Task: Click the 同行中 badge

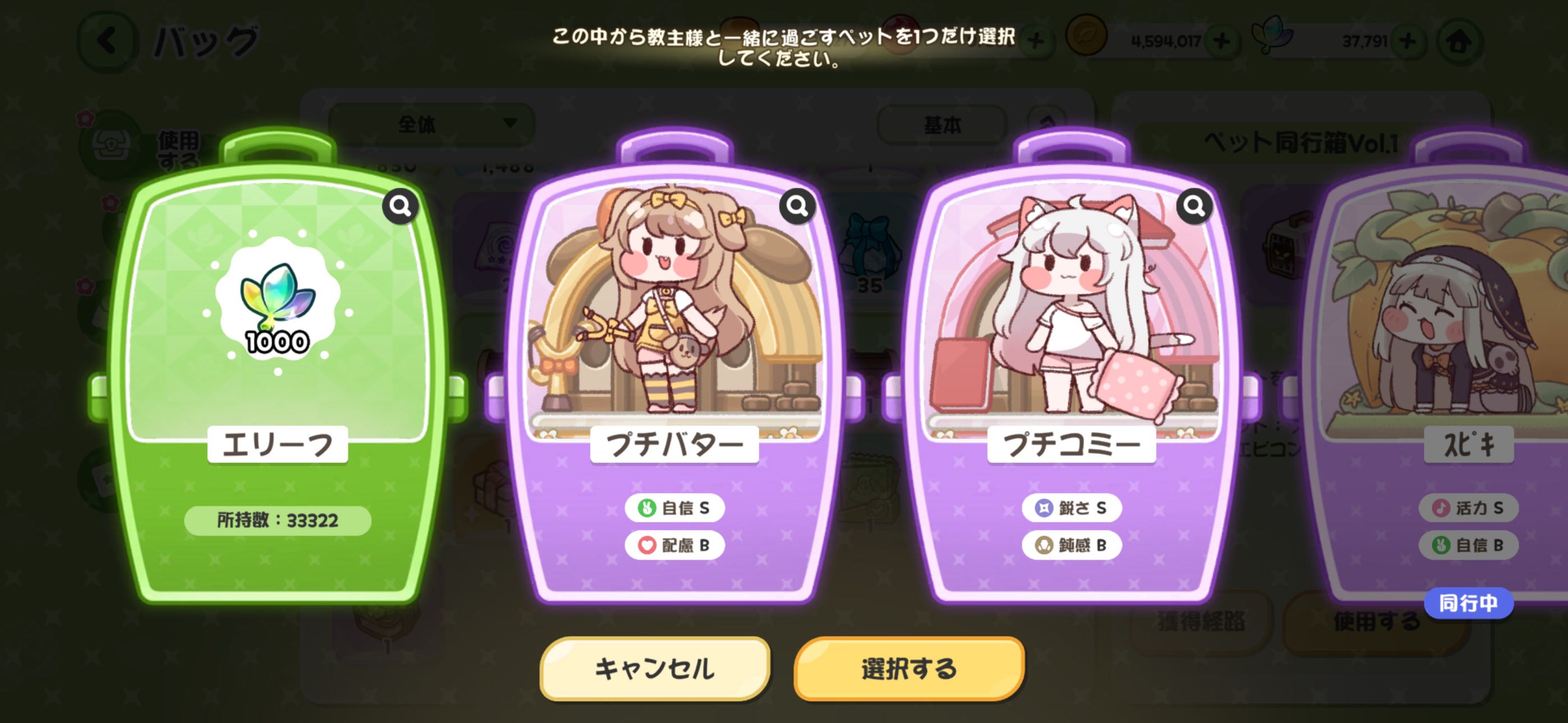Action: tap(1468, 603)
